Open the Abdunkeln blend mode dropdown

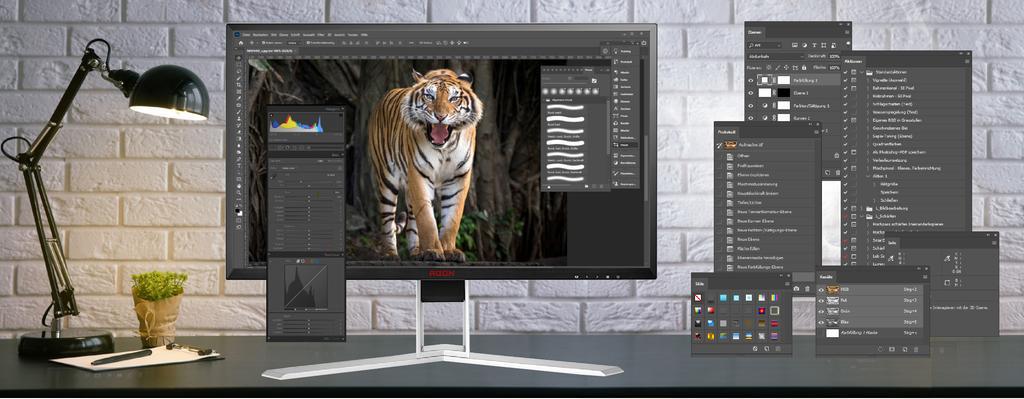point(775,56)
